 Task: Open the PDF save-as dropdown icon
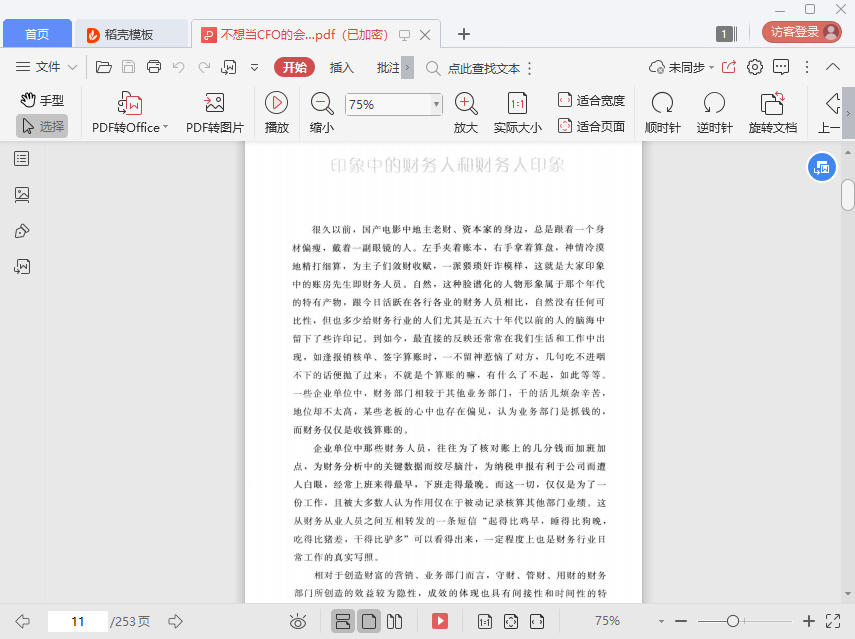228,67
